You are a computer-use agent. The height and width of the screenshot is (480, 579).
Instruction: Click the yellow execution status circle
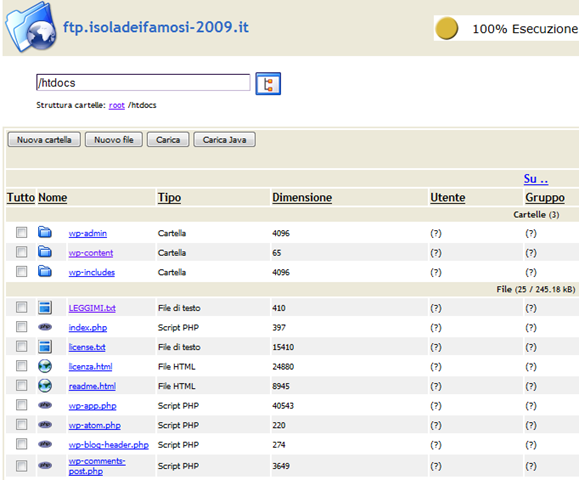pyautogui.click(x=446, y=28)
